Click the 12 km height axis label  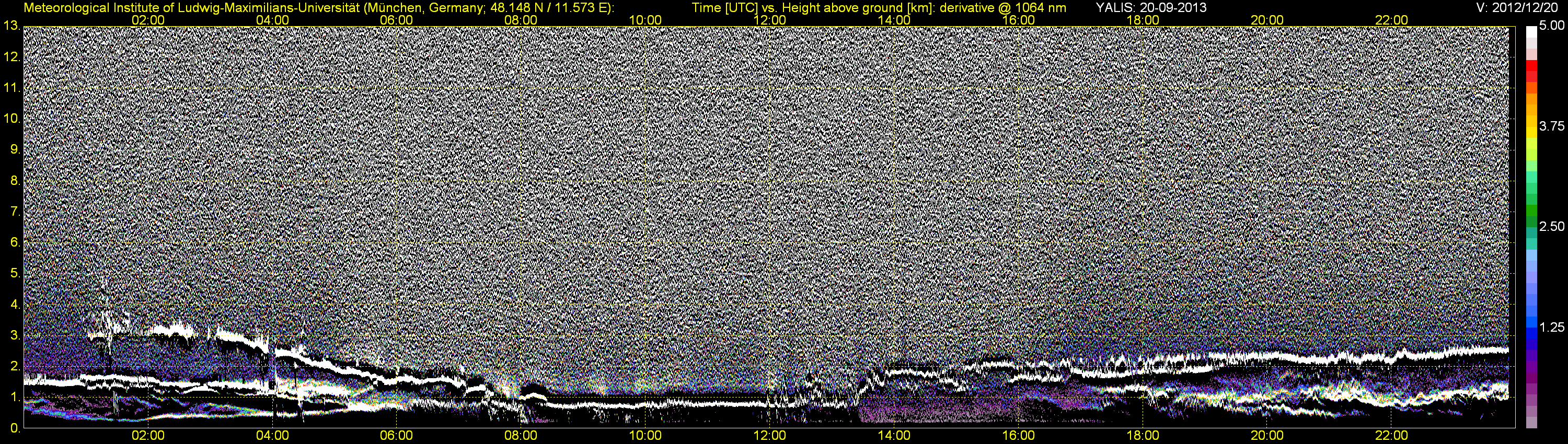11,57
